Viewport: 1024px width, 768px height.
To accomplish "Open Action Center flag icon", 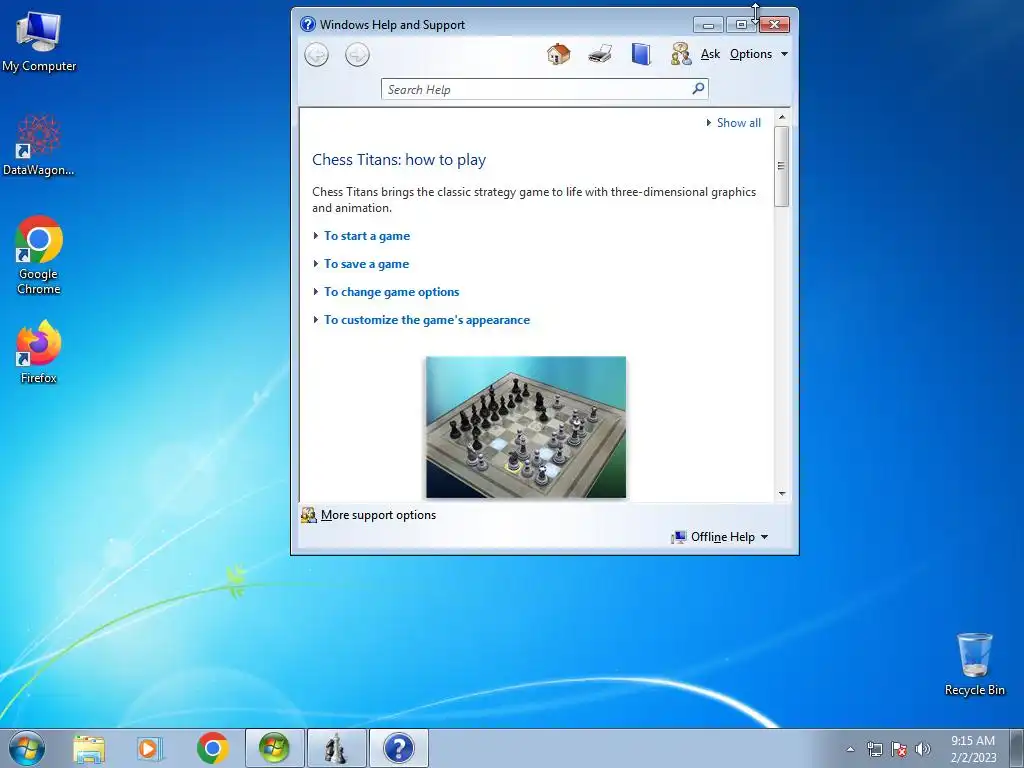I will 899,749.
